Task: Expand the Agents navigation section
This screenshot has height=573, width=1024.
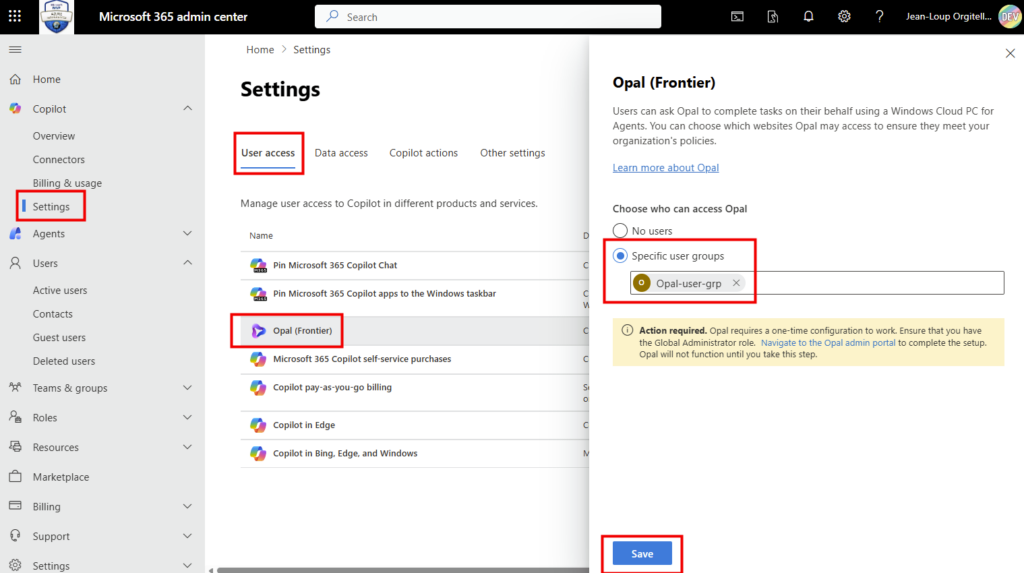Action: point(187,234)
